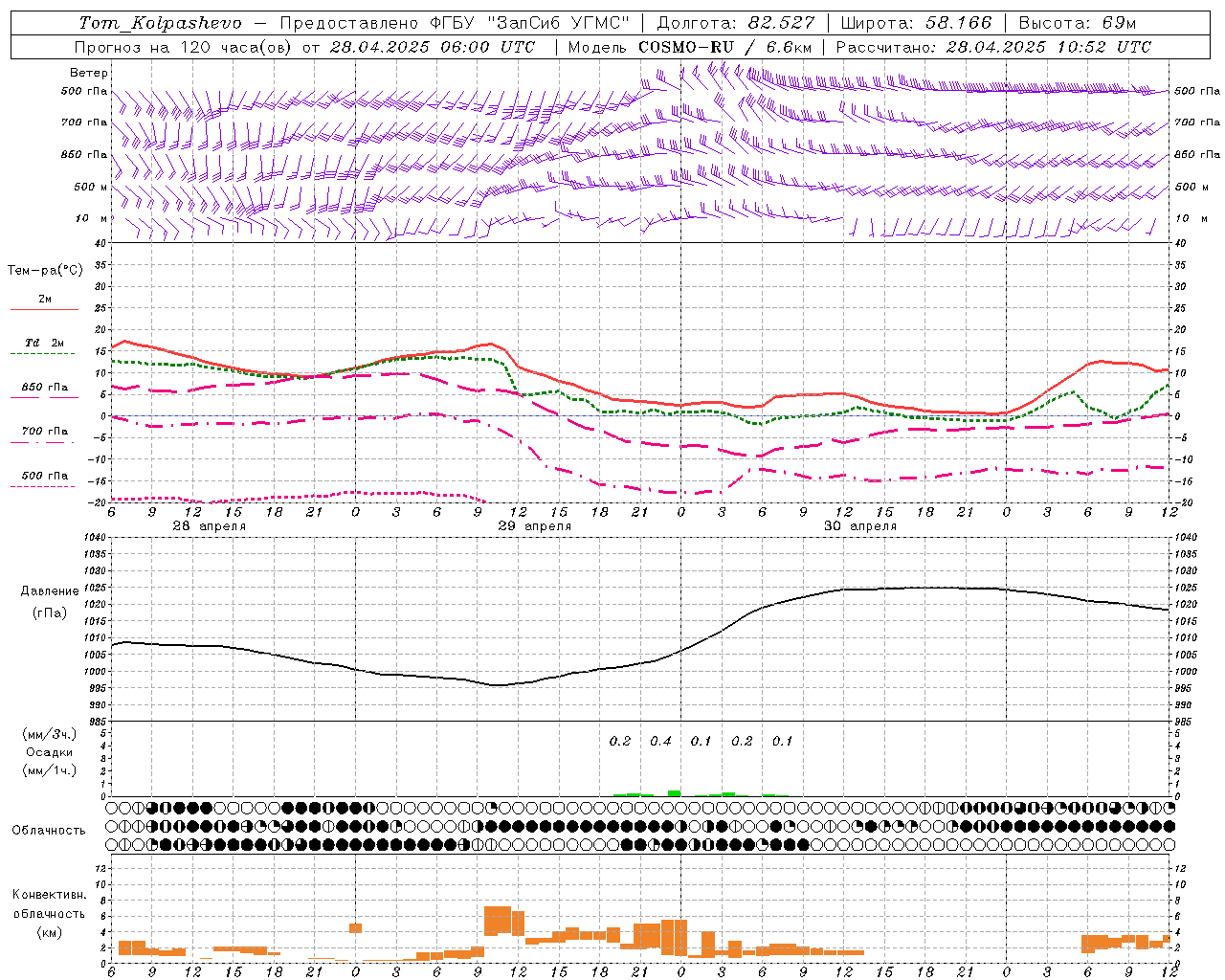Click the Широта: 58.166 value
This screenshot has width=1225, height=980.
click(916, 23)
